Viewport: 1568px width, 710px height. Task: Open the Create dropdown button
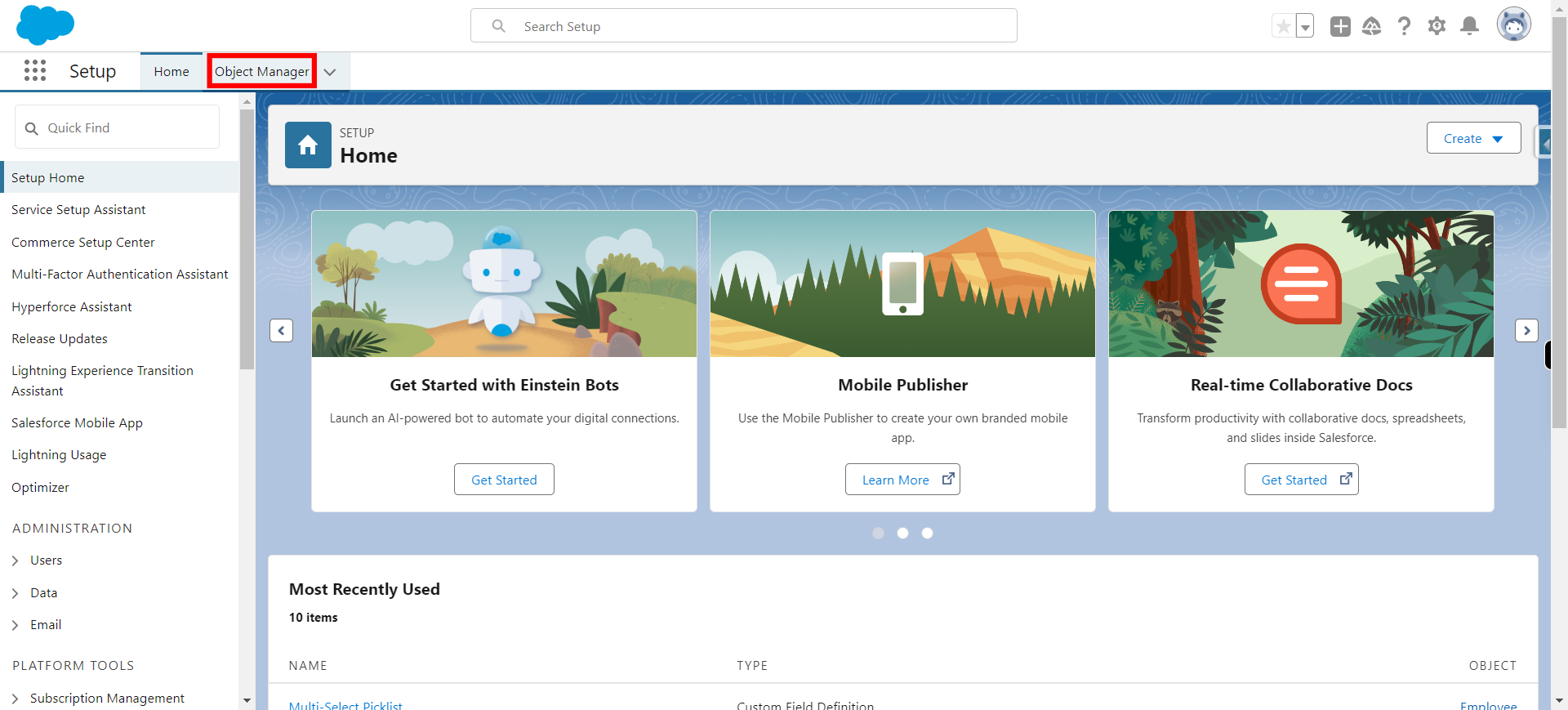[1473, 138]
